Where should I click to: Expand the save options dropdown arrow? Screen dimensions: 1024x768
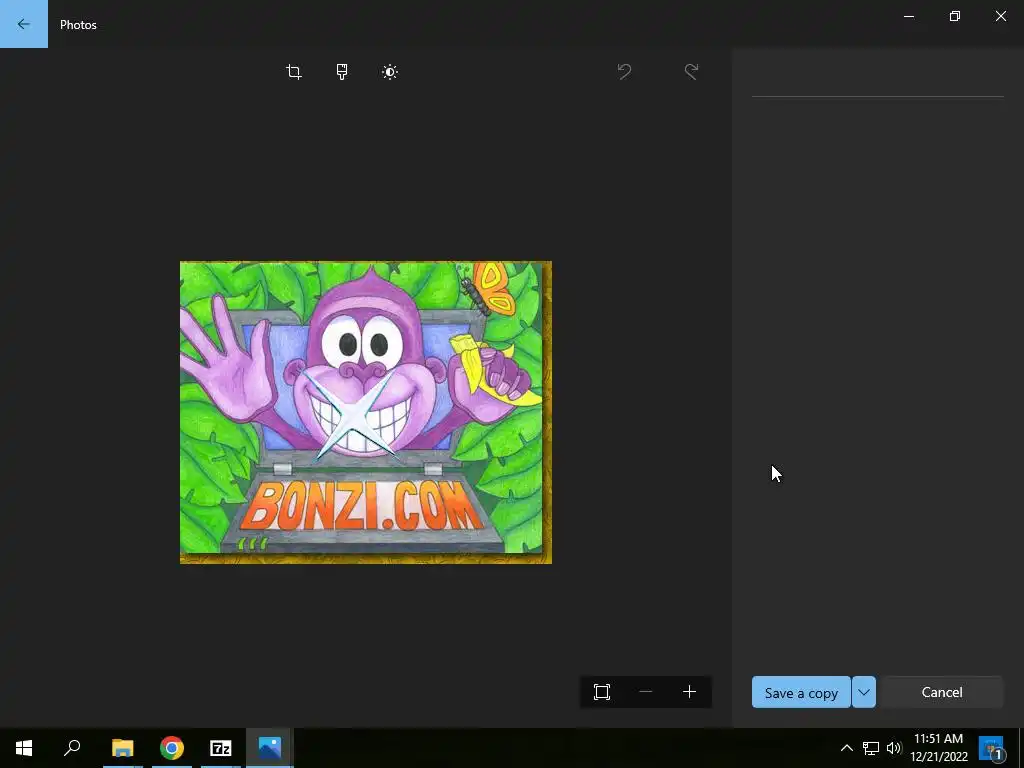(863, 692)
